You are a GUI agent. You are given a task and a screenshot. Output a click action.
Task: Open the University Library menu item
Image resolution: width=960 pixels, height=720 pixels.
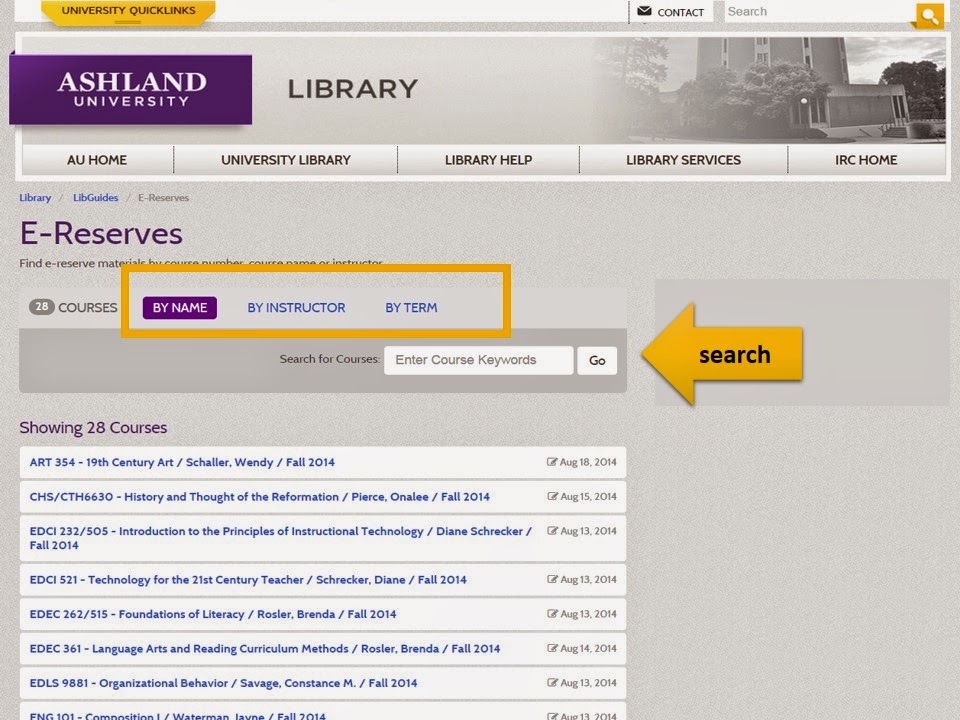pos(285,160)
